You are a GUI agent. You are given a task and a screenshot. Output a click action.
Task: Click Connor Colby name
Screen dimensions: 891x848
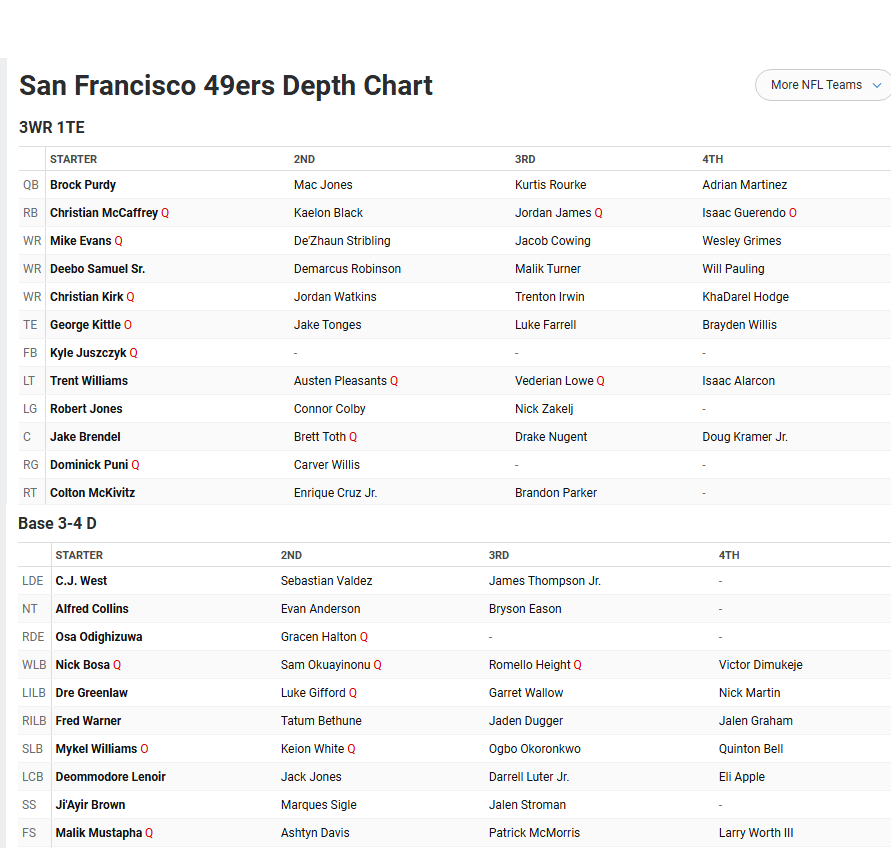pos(330,409)
